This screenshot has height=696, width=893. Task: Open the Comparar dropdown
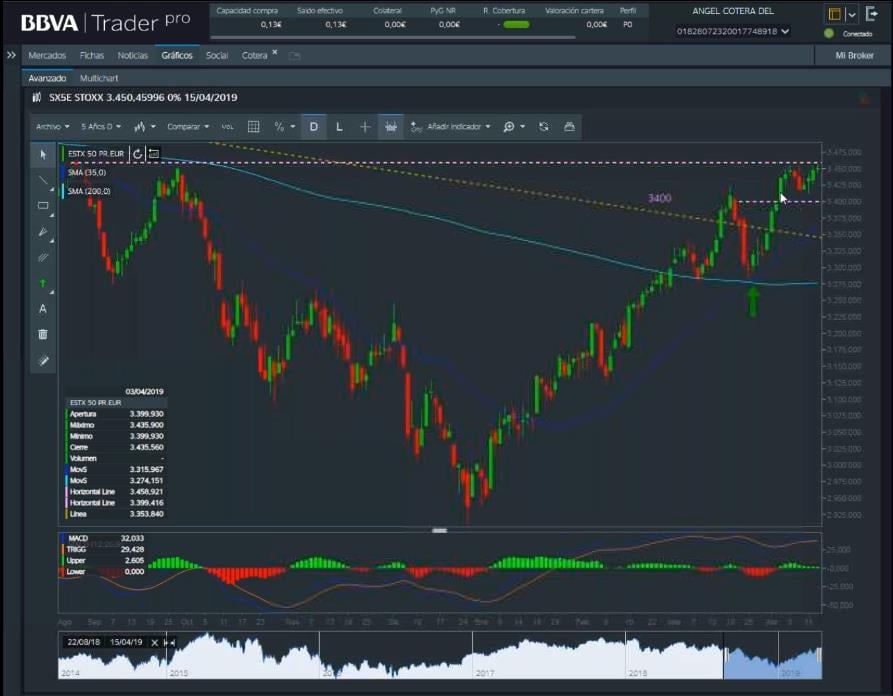(x=188, y=126)
